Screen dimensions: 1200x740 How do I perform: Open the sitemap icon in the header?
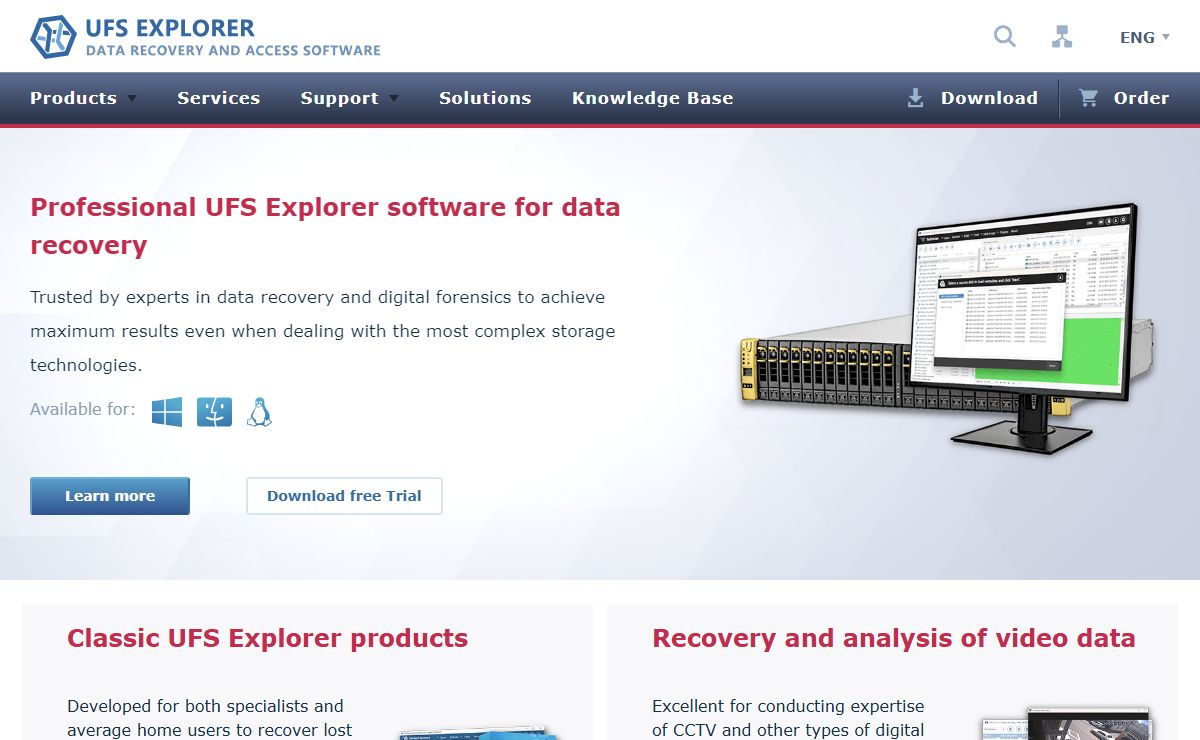1062,37
